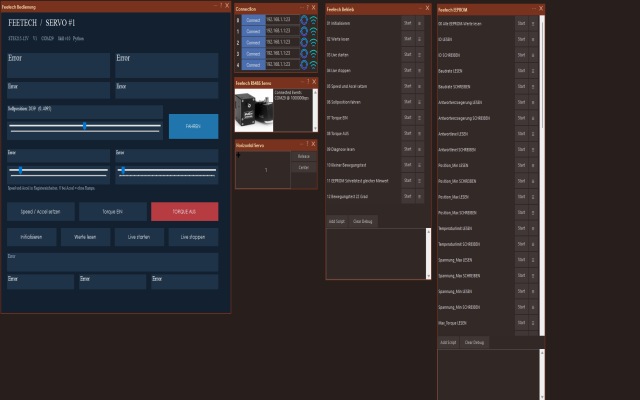Click the red TORQUE AUS button
The image size is (640, 400).
[x=184, y=211]
